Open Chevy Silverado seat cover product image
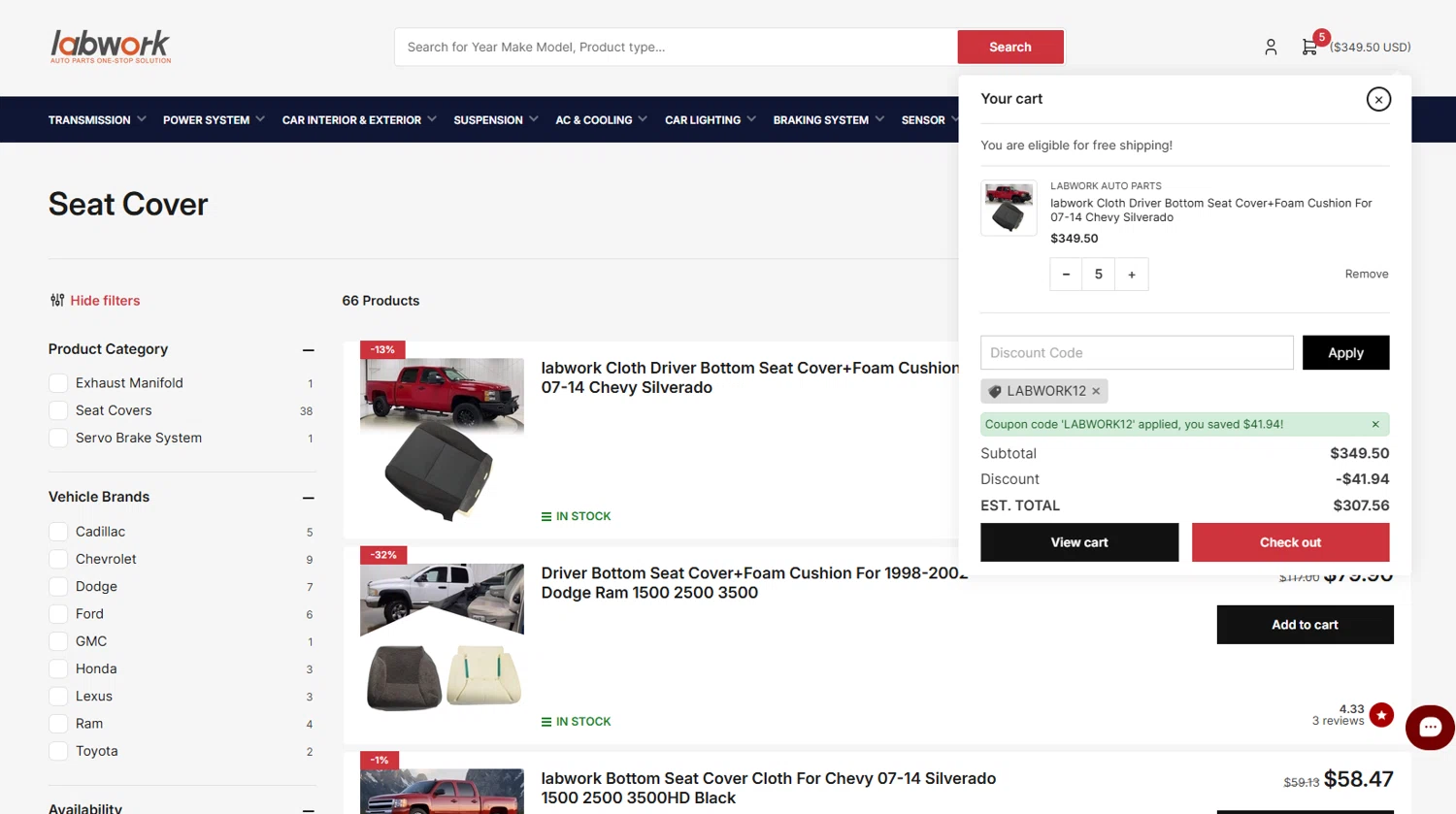The width and height of the screenshot is (1456, 814). point(442,440)
